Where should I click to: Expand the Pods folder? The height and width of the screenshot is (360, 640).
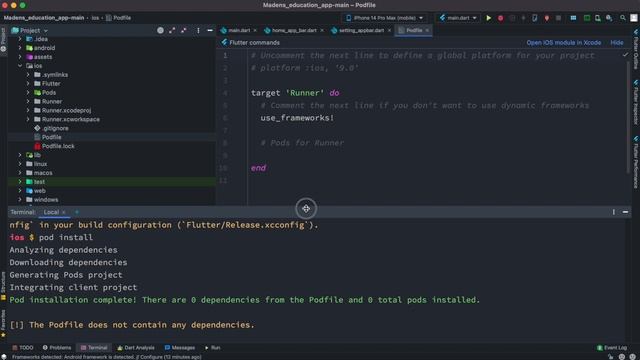click(28, 93)
